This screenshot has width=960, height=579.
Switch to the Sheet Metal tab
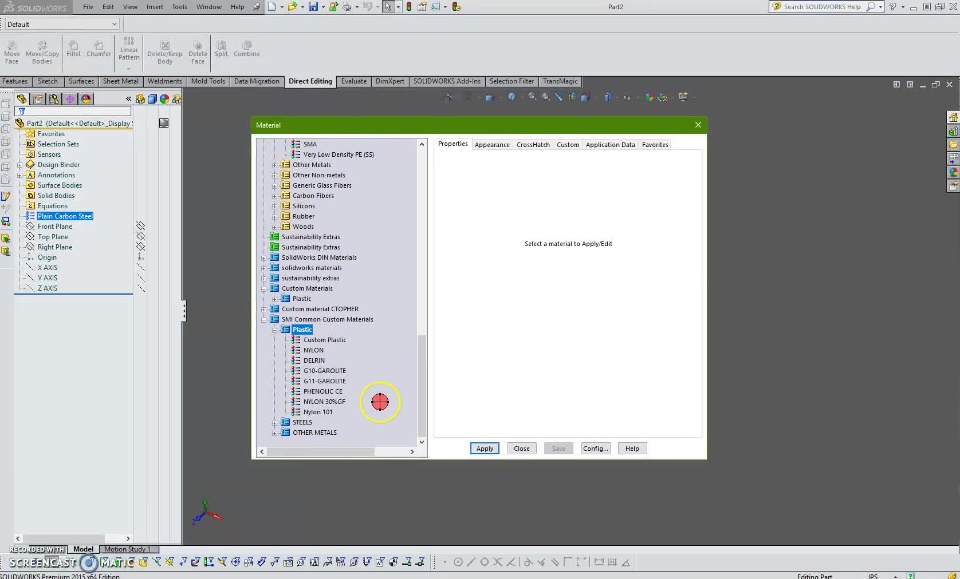120,81
